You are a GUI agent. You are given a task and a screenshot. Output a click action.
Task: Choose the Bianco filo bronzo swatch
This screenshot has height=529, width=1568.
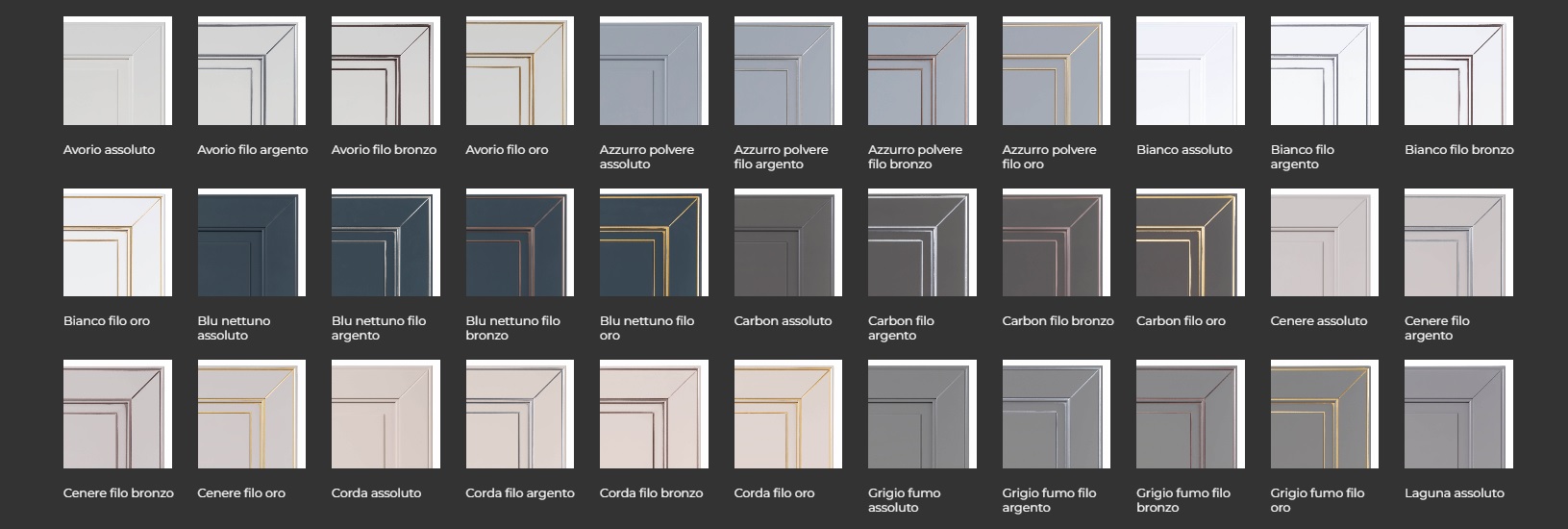1458,70
